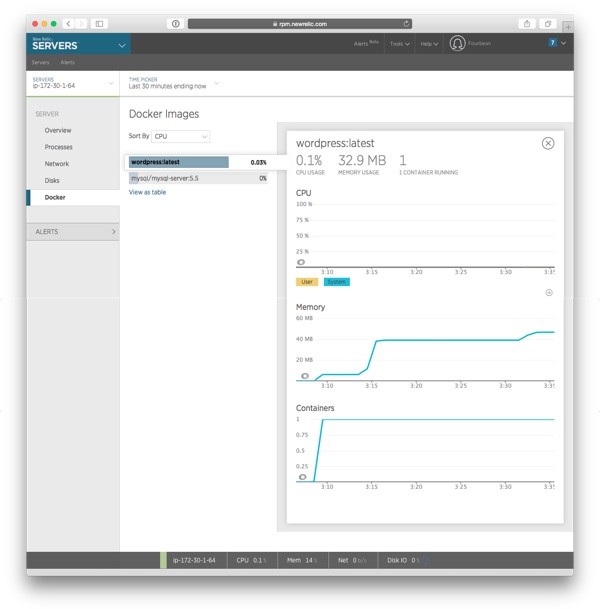The image size is (600, 609).
Task: Go to the Servers sub-nav tab
Action: [40, 62]
